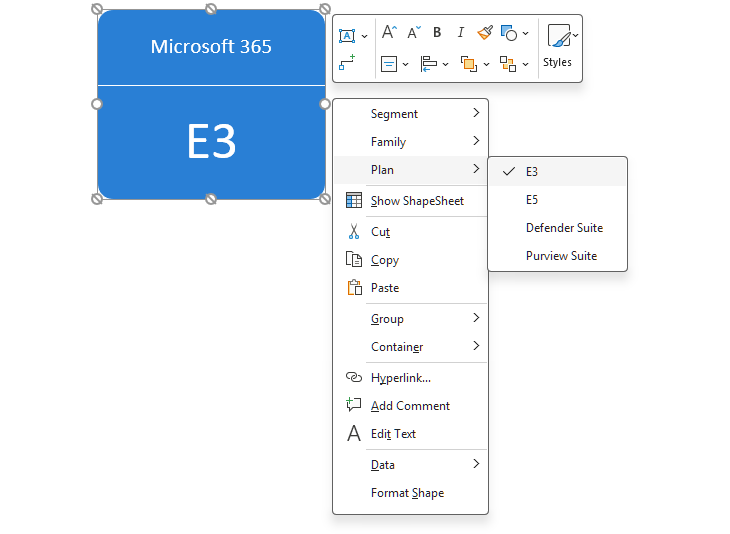This screenshot has width=730, height=534.
Task: Choose Defender Suite plan option
Action: (557, 228)
